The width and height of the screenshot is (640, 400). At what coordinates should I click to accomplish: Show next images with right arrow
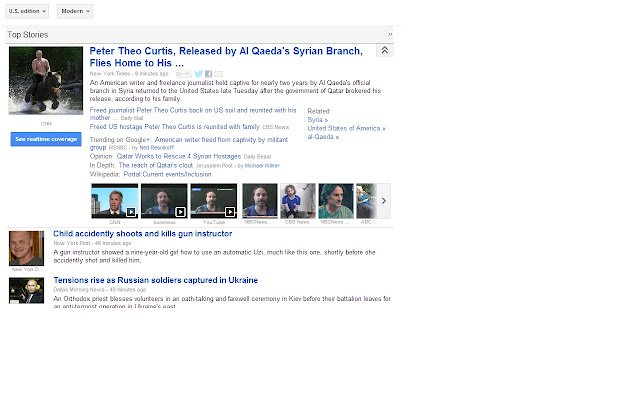tap(384, 201)
